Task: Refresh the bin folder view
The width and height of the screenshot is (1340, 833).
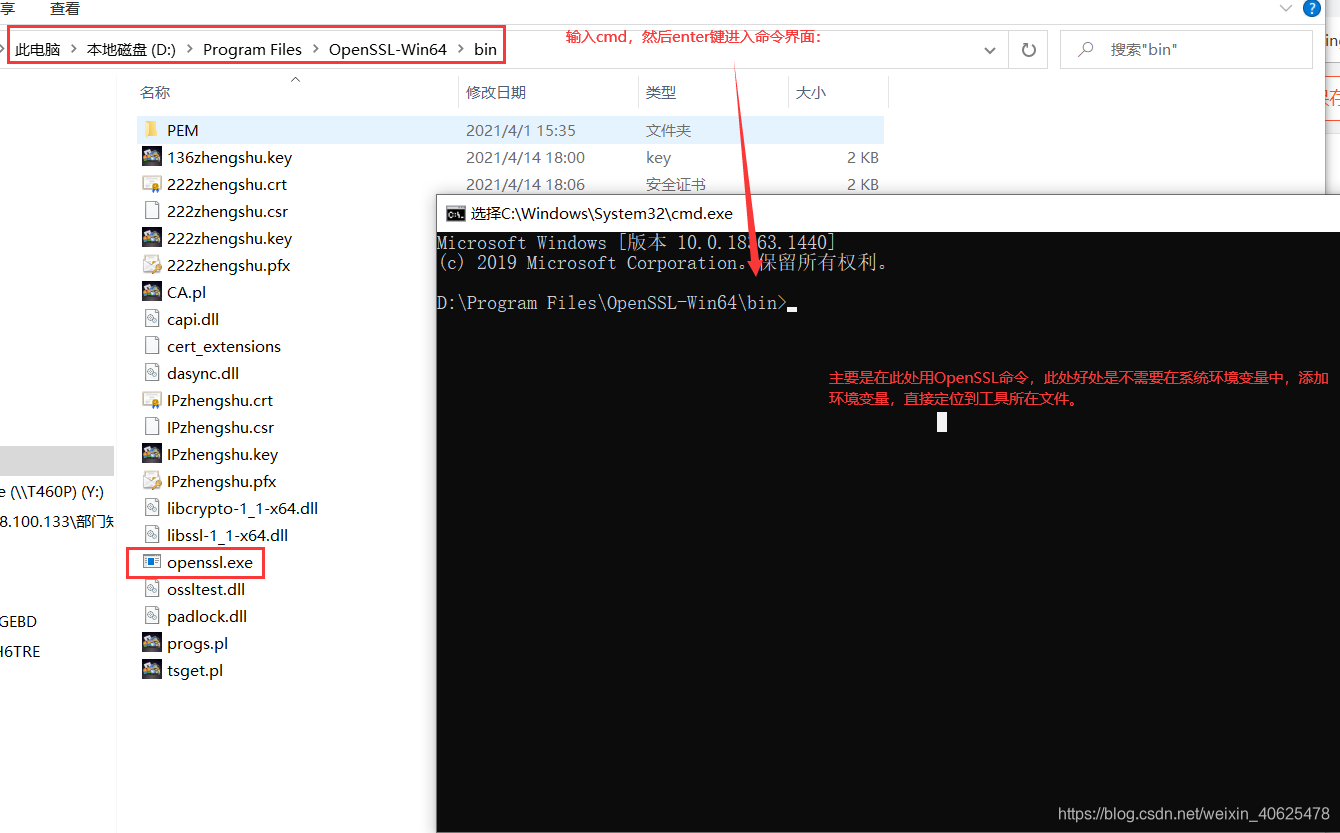Action: 1028,49
